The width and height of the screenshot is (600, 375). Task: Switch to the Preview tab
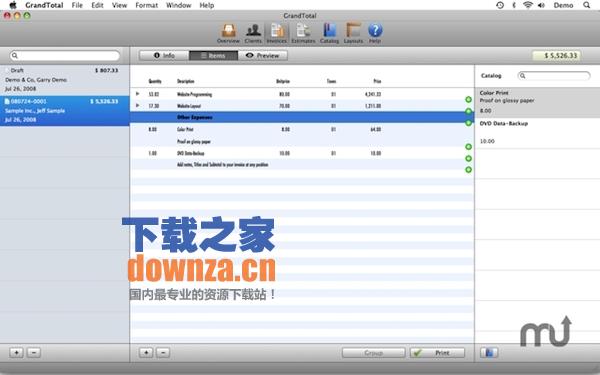[262, 55]
